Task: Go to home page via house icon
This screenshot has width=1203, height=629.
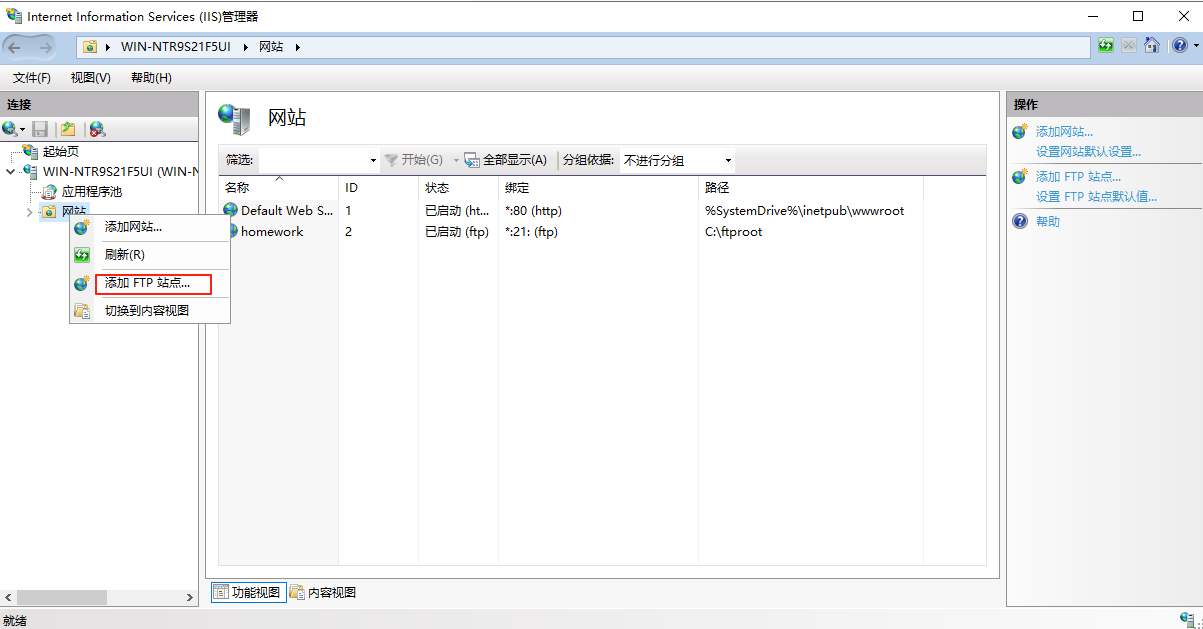Action: (x=1152, y=46)
